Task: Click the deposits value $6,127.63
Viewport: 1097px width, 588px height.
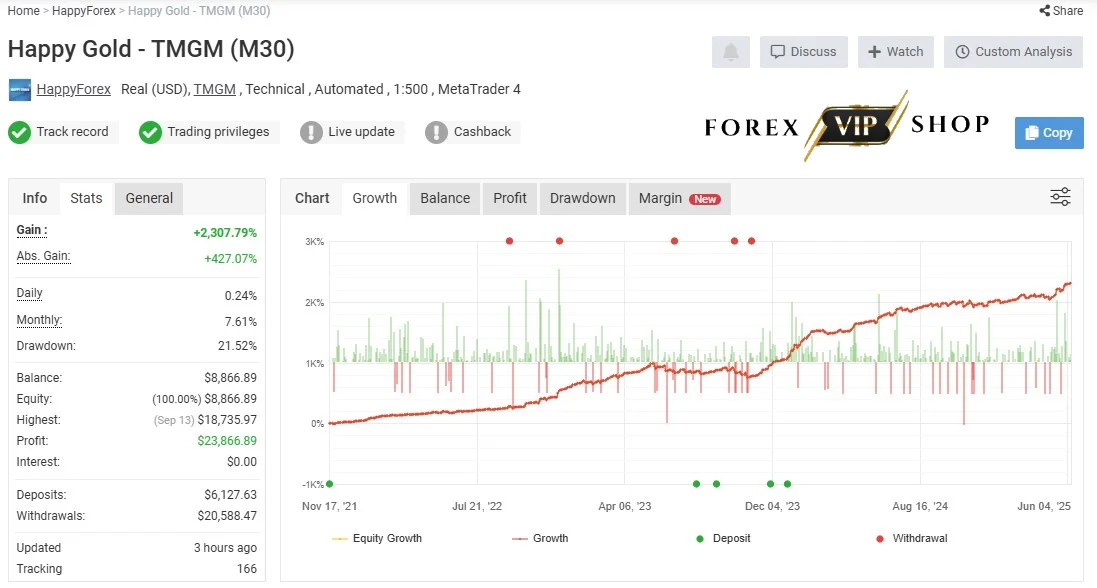Action: pyautogui.click(x=231, y=495)
